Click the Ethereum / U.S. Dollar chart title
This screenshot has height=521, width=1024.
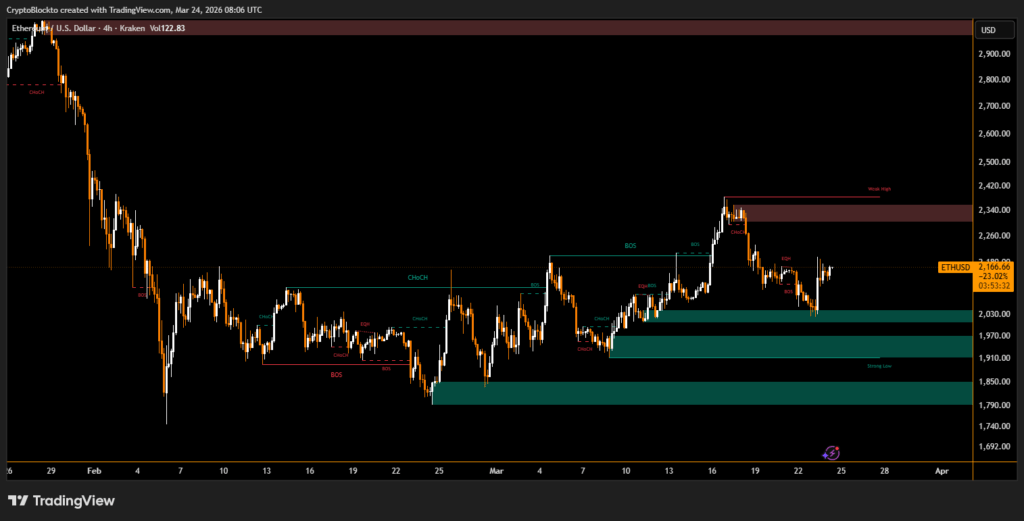click(x=62, y=28)
